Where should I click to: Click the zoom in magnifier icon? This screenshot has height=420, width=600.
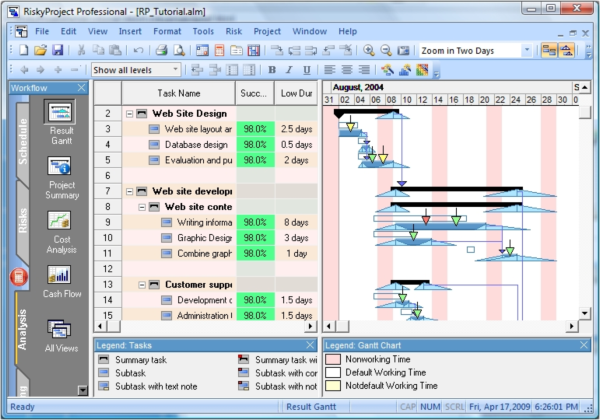[x=369, y=50]
